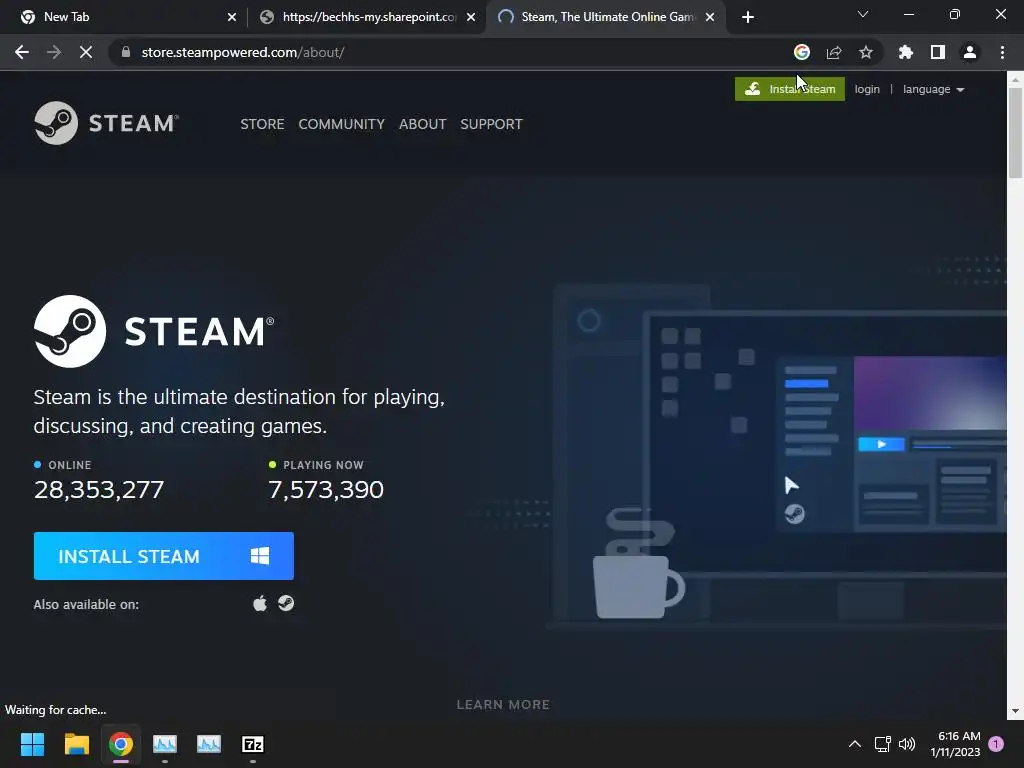Switch to the New Tab tab
This screenshot has width=1024, height=768.
coord(124,17)
